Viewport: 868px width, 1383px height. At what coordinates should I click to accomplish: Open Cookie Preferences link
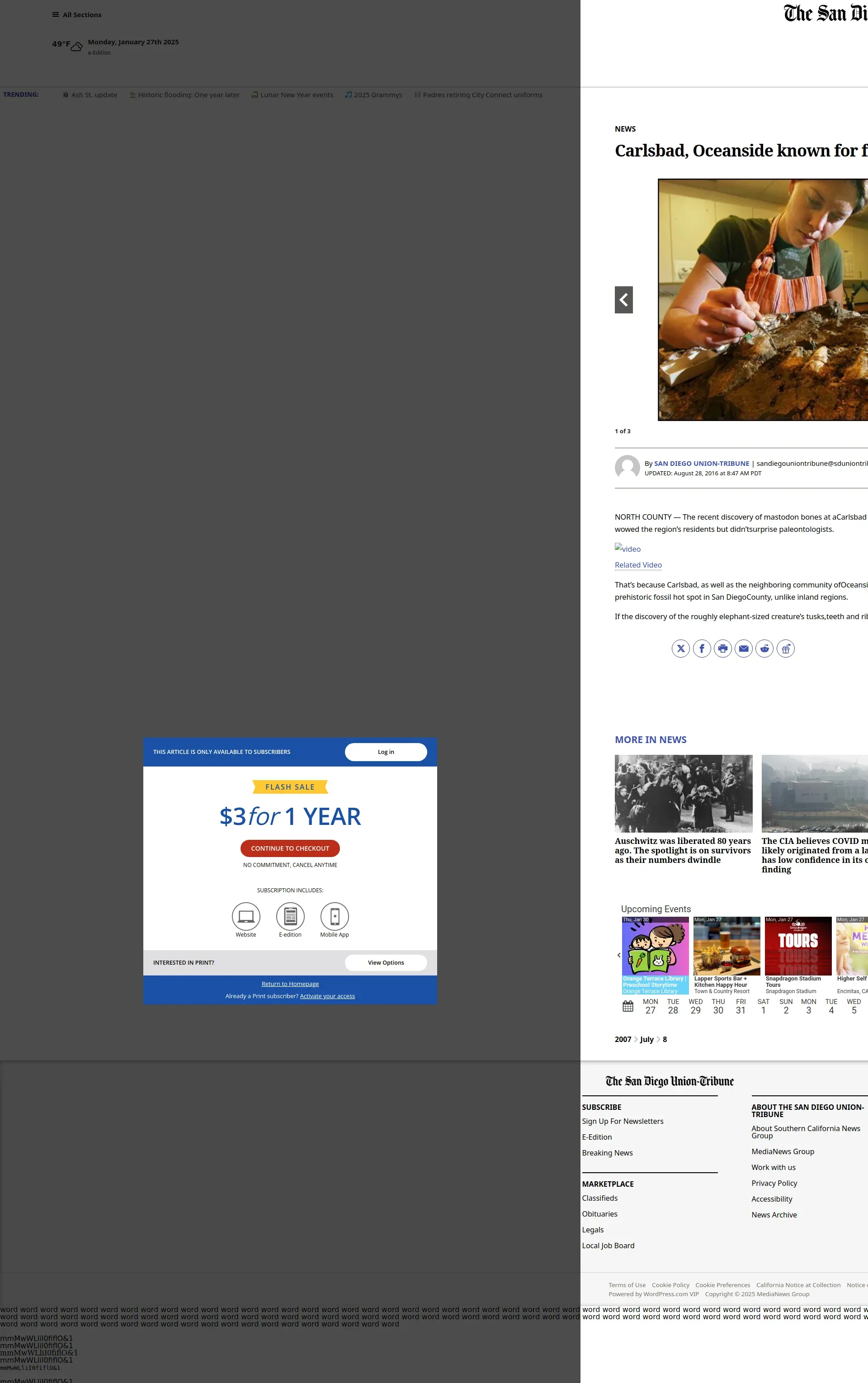point(722,1285)
